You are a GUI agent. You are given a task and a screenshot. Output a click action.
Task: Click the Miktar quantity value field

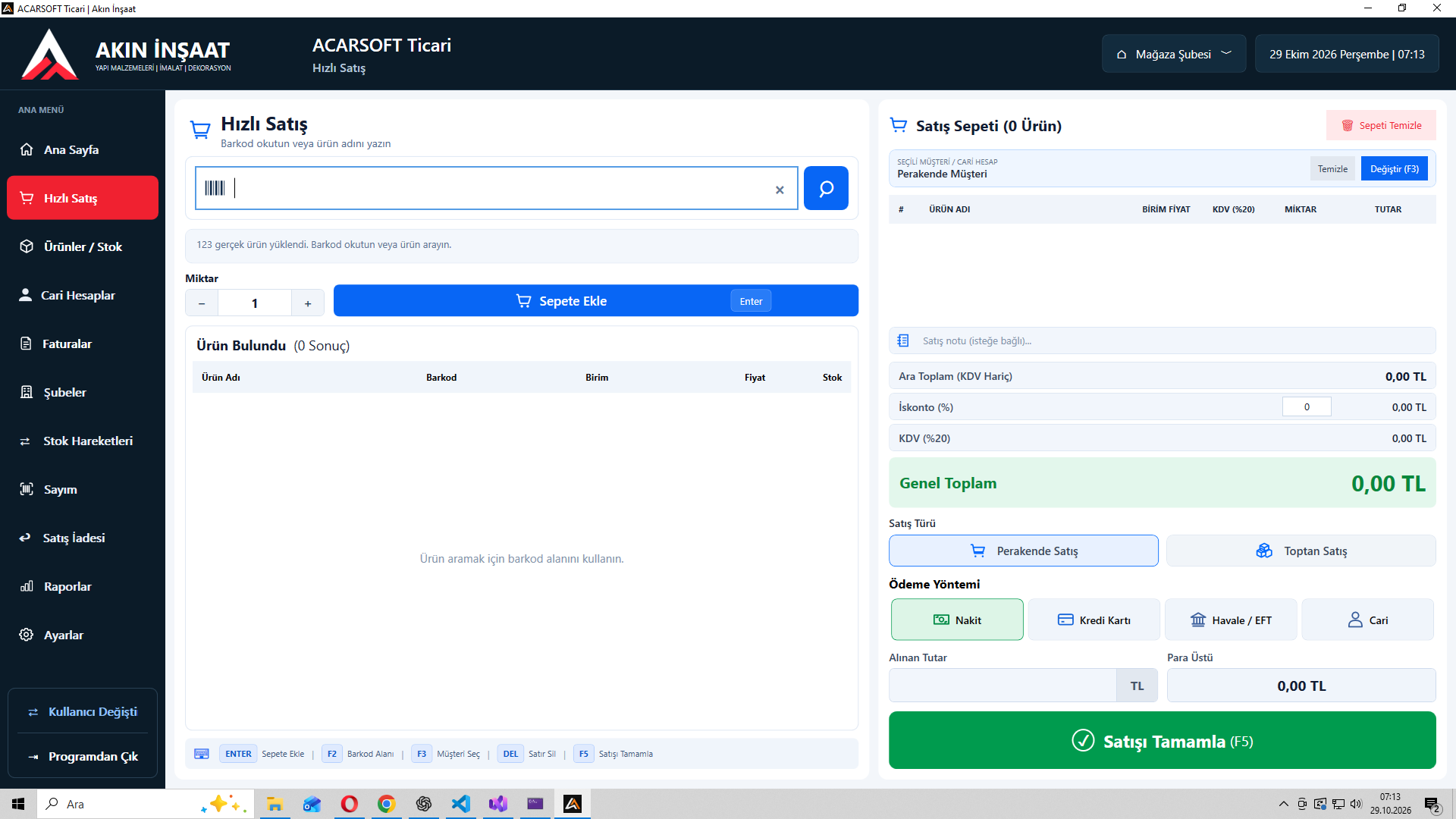coord(255,303)
